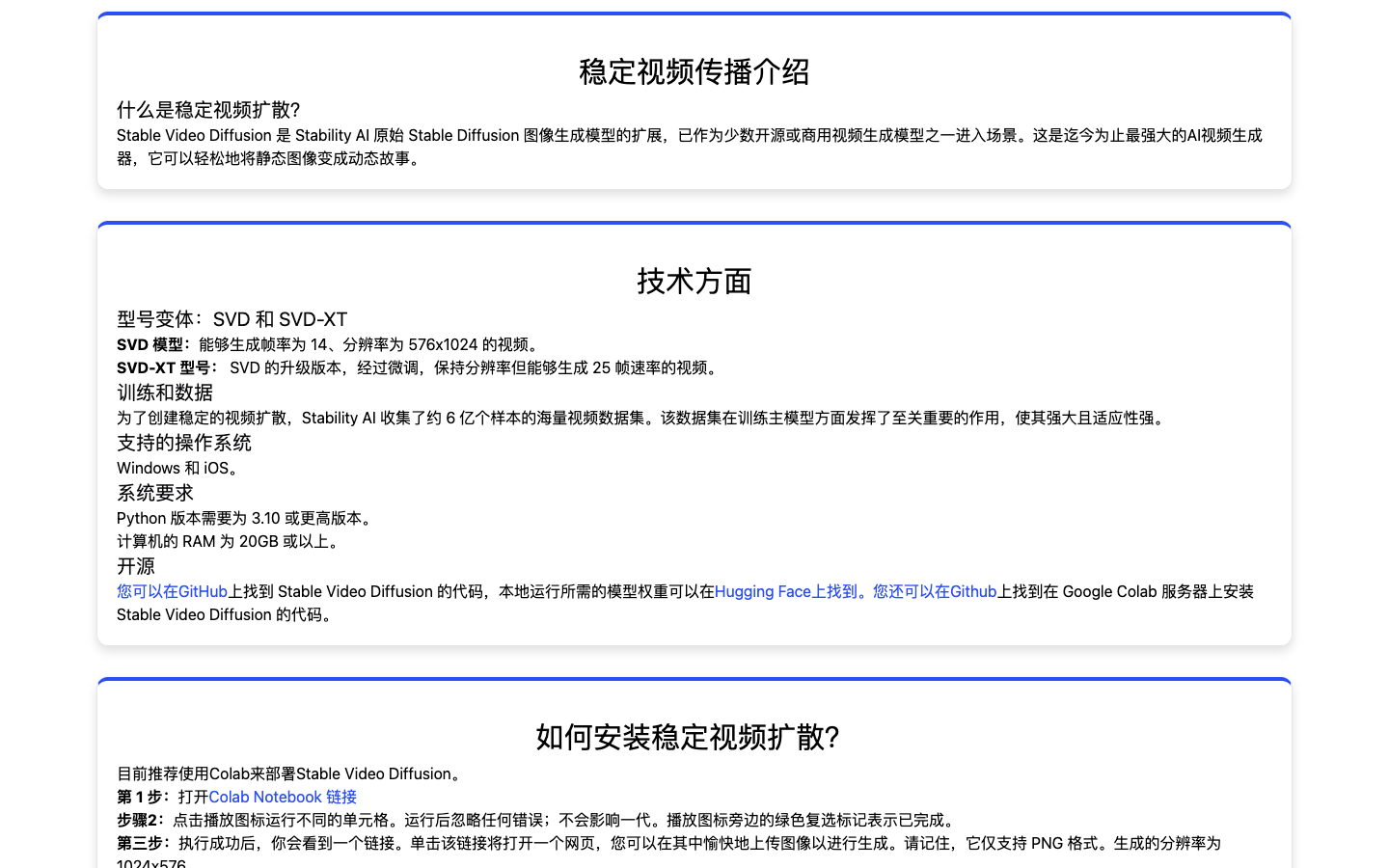Image resolution: width=1389 pixels, height=868 pixels.
Task: Click the RAM 20GB requirement line
Action: tap(230, 541)
